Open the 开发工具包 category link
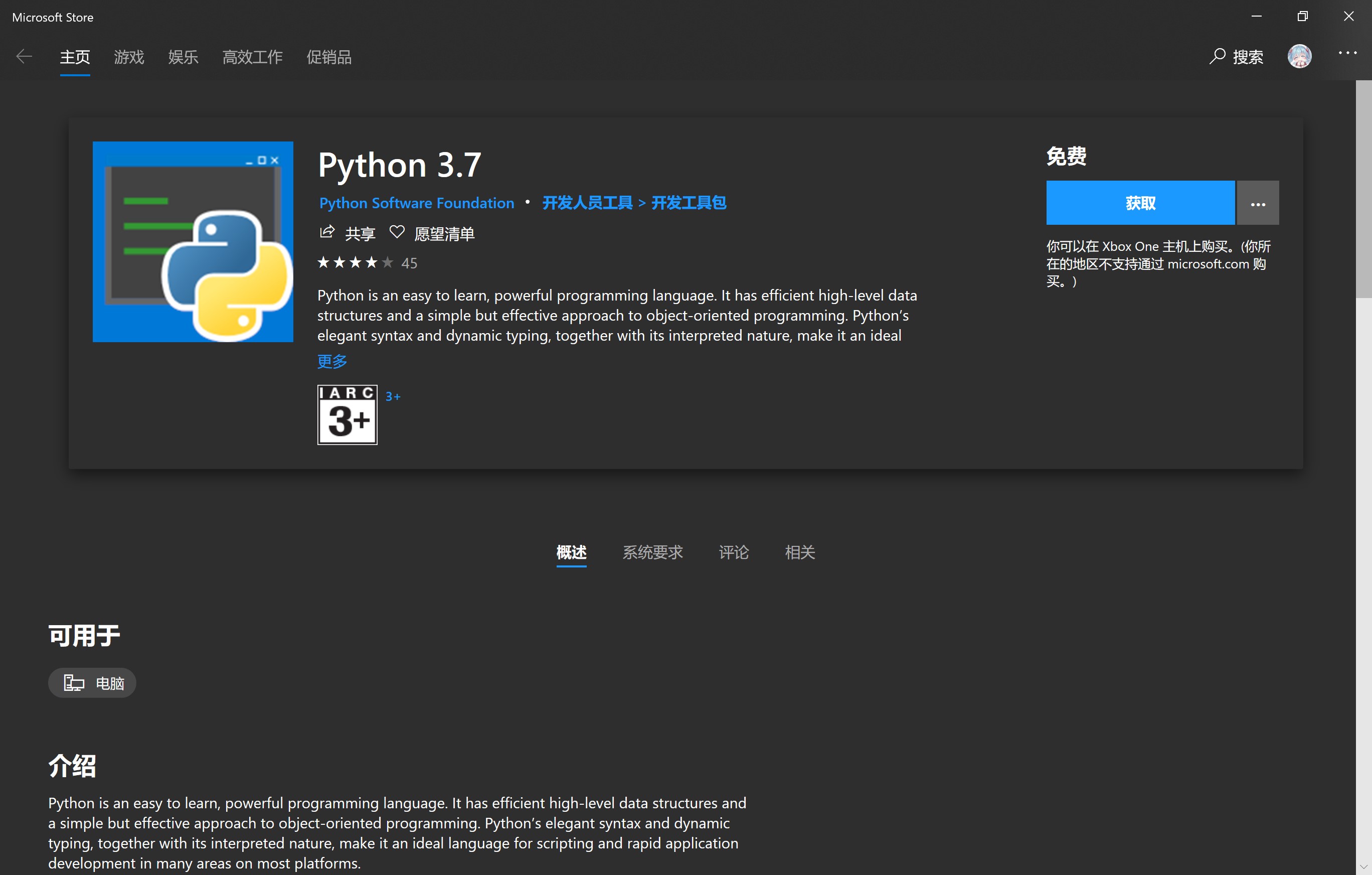 coord(689,203)
